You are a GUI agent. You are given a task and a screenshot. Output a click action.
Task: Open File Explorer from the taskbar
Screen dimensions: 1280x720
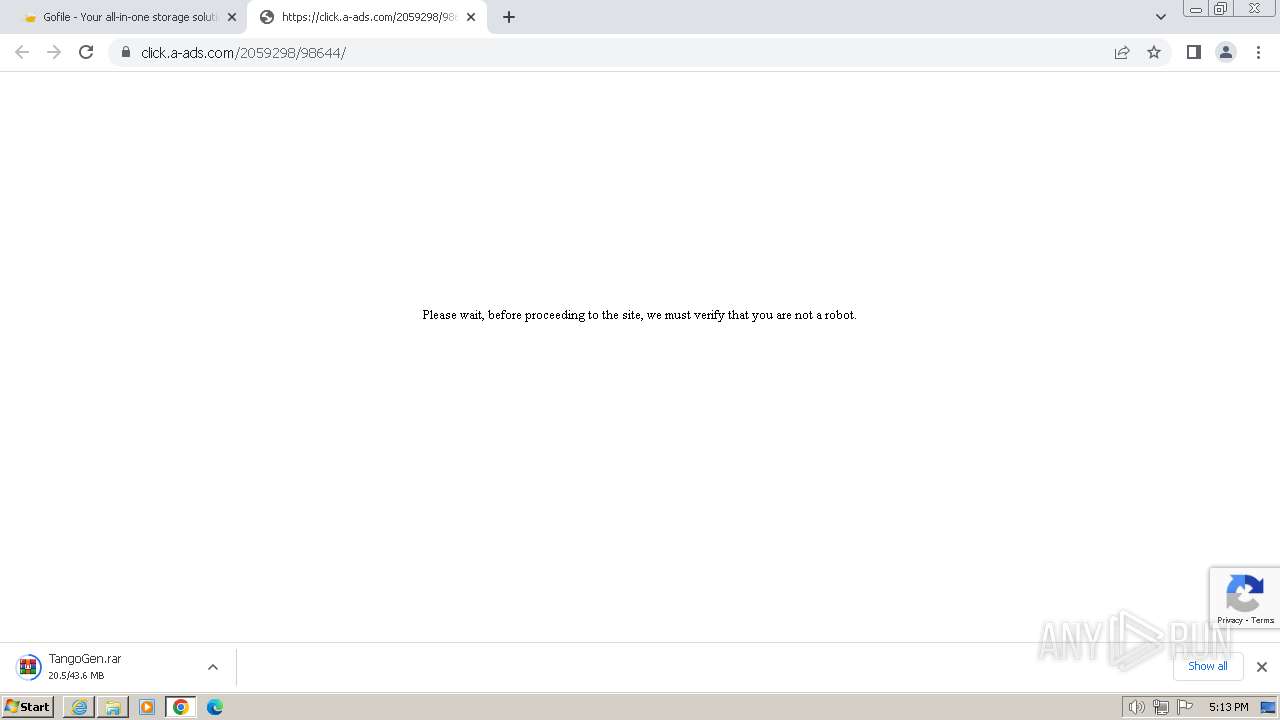coord(113,707)
